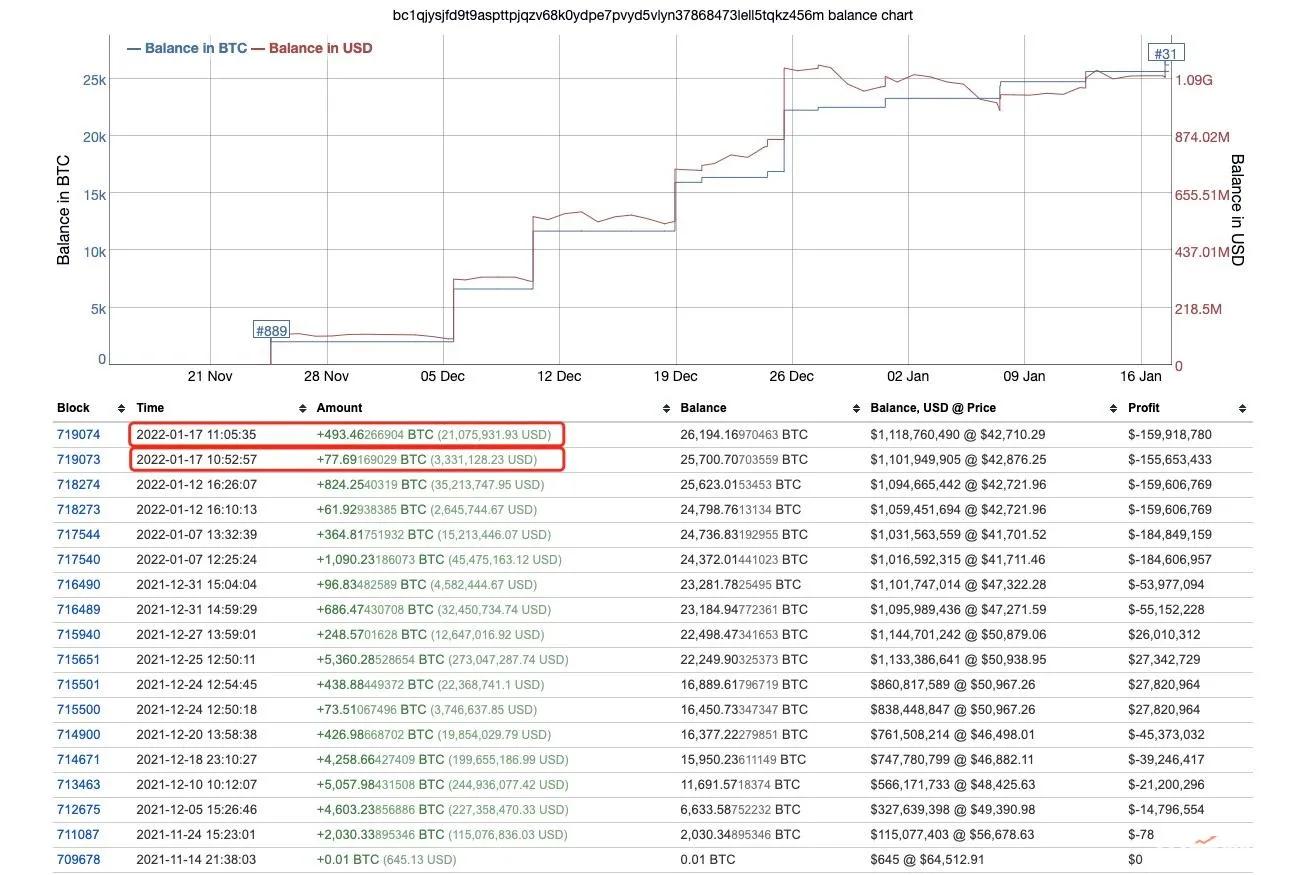Select profit value $27,342,729
Viewport: 1294px width, 875px height.
1166,659
